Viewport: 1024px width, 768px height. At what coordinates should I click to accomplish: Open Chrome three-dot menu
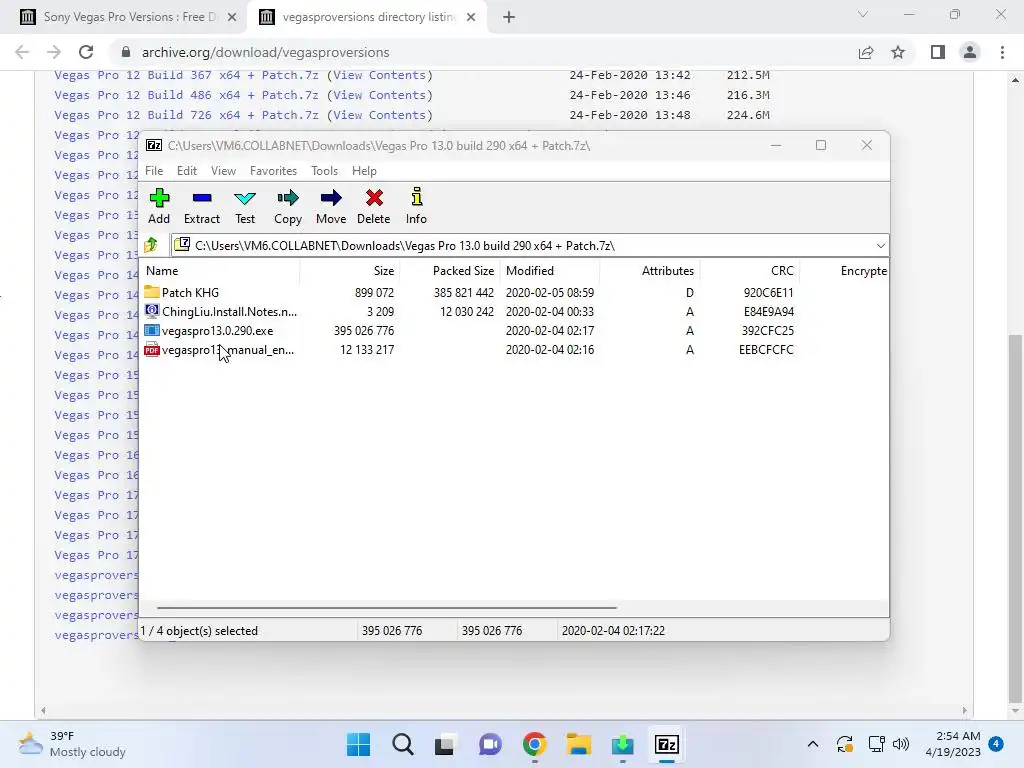coord(1002,52)
